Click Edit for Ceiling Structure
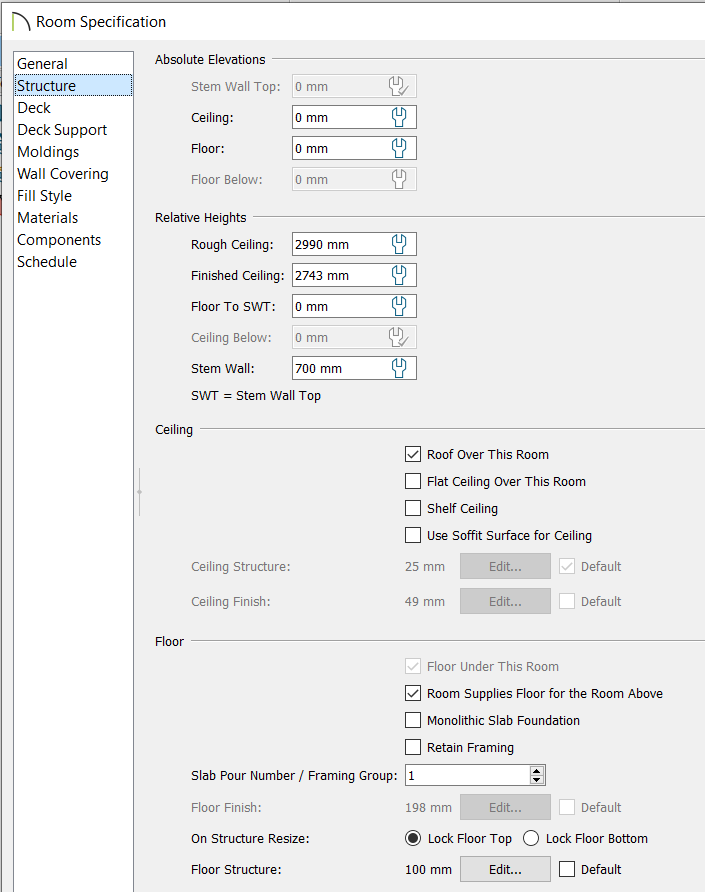 [505, 567]
